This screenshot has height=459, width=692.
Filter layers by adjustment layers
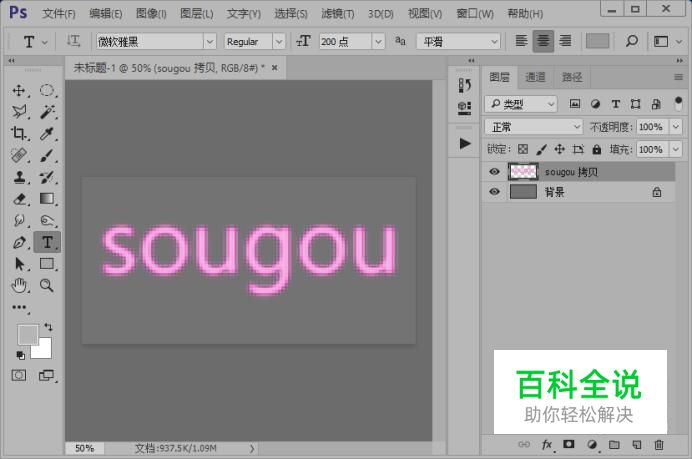pos(595,104)
